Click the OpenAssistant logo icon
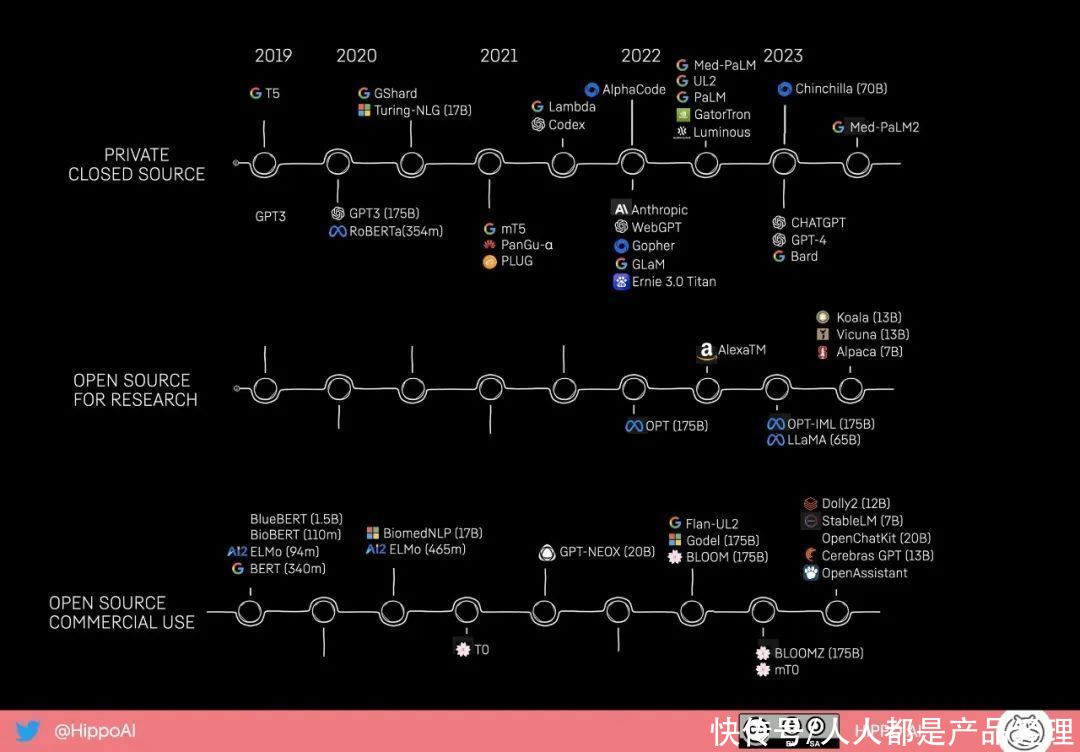Image resolution: width=1080 pixels, height=752 pixels. point(810,573)
